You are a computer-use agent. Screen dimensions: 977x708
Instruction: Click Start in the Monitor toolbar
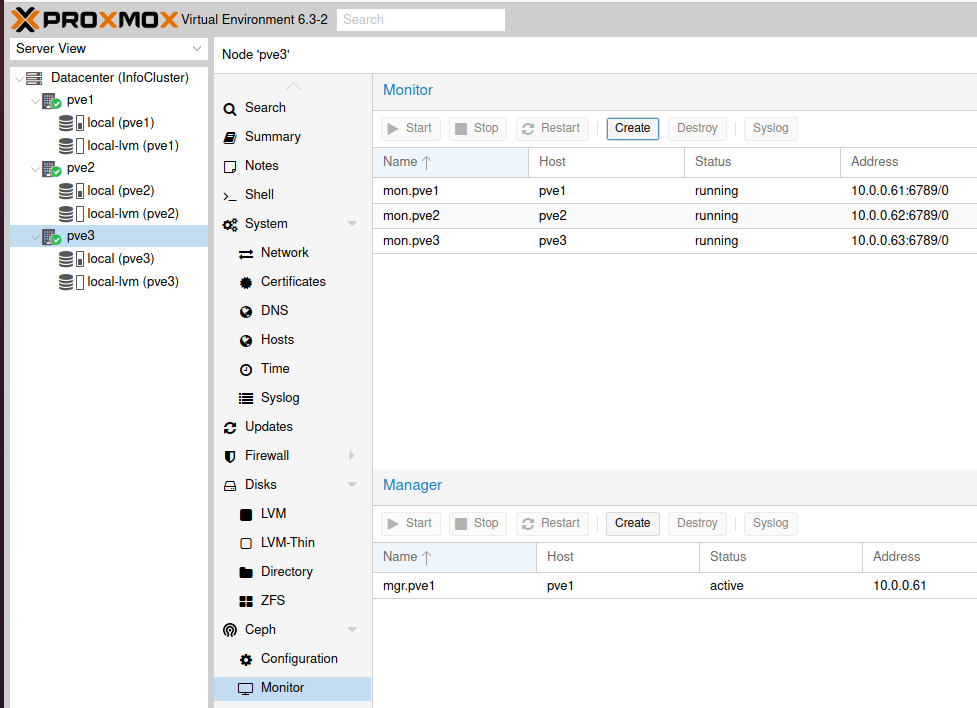[x=411, y=128]
